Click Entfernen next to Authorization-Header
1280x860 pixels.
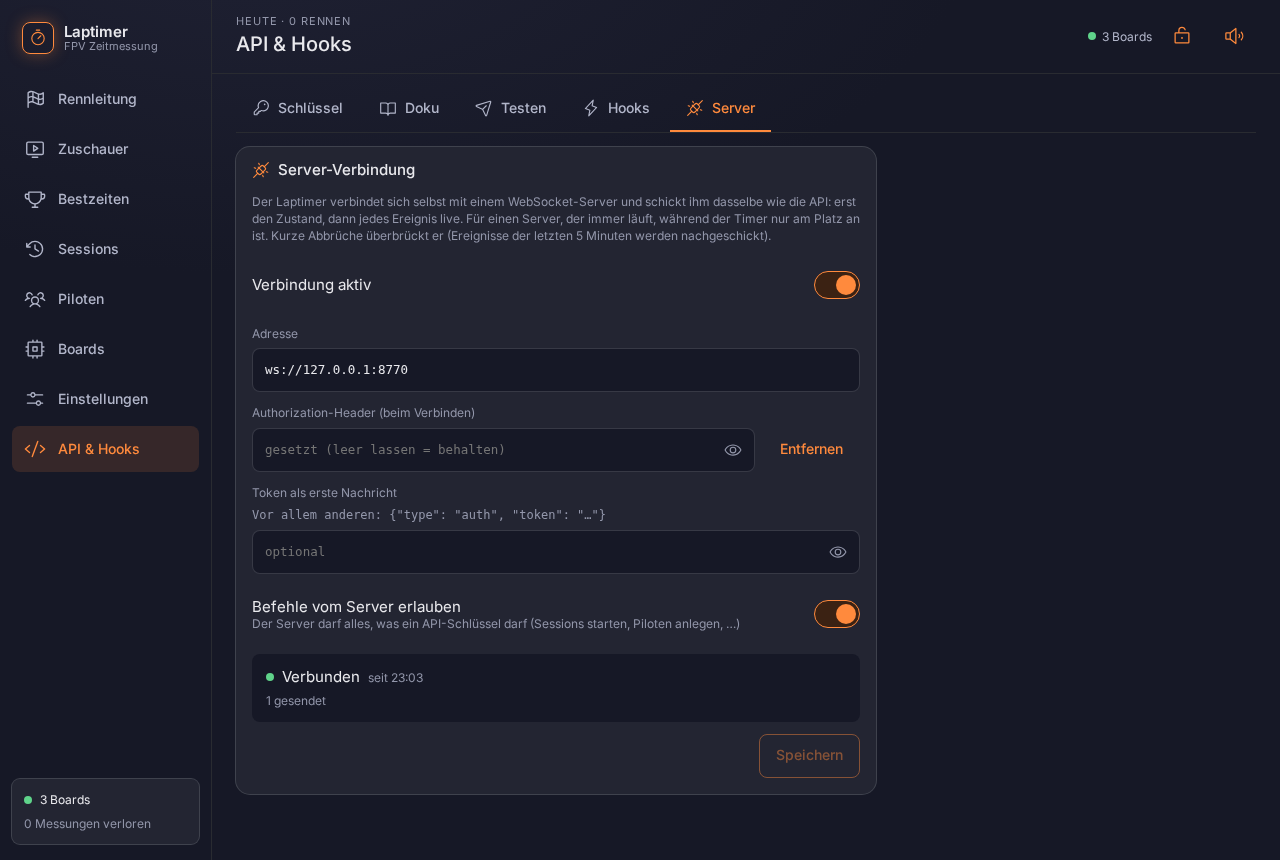pyautogui.click(x=811, y=449)
